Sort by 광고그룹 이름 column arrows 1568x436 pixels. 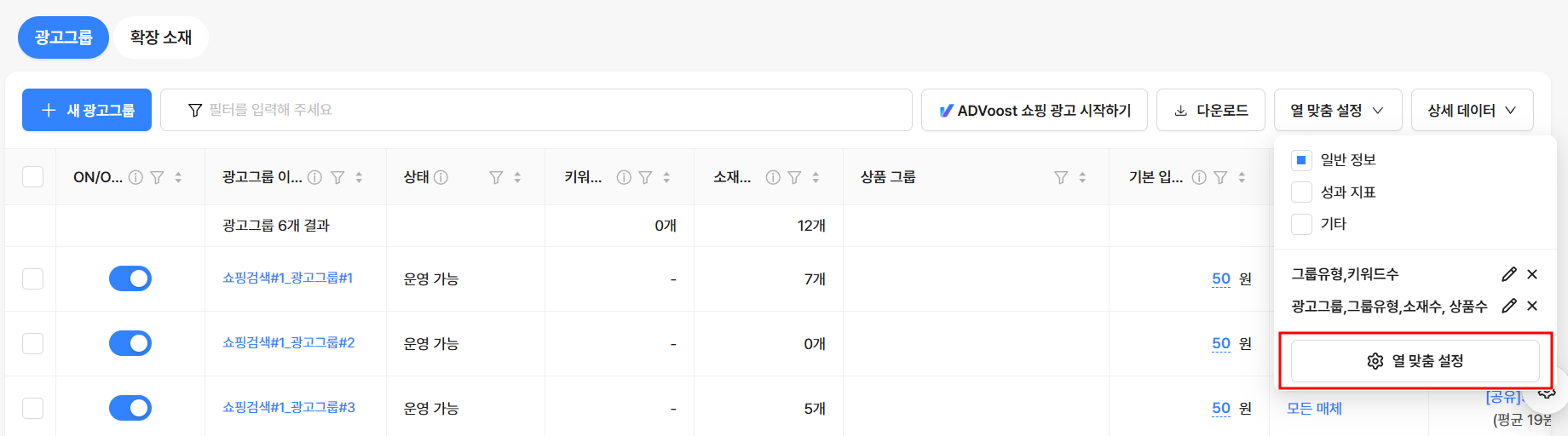[x=359, y=177]
